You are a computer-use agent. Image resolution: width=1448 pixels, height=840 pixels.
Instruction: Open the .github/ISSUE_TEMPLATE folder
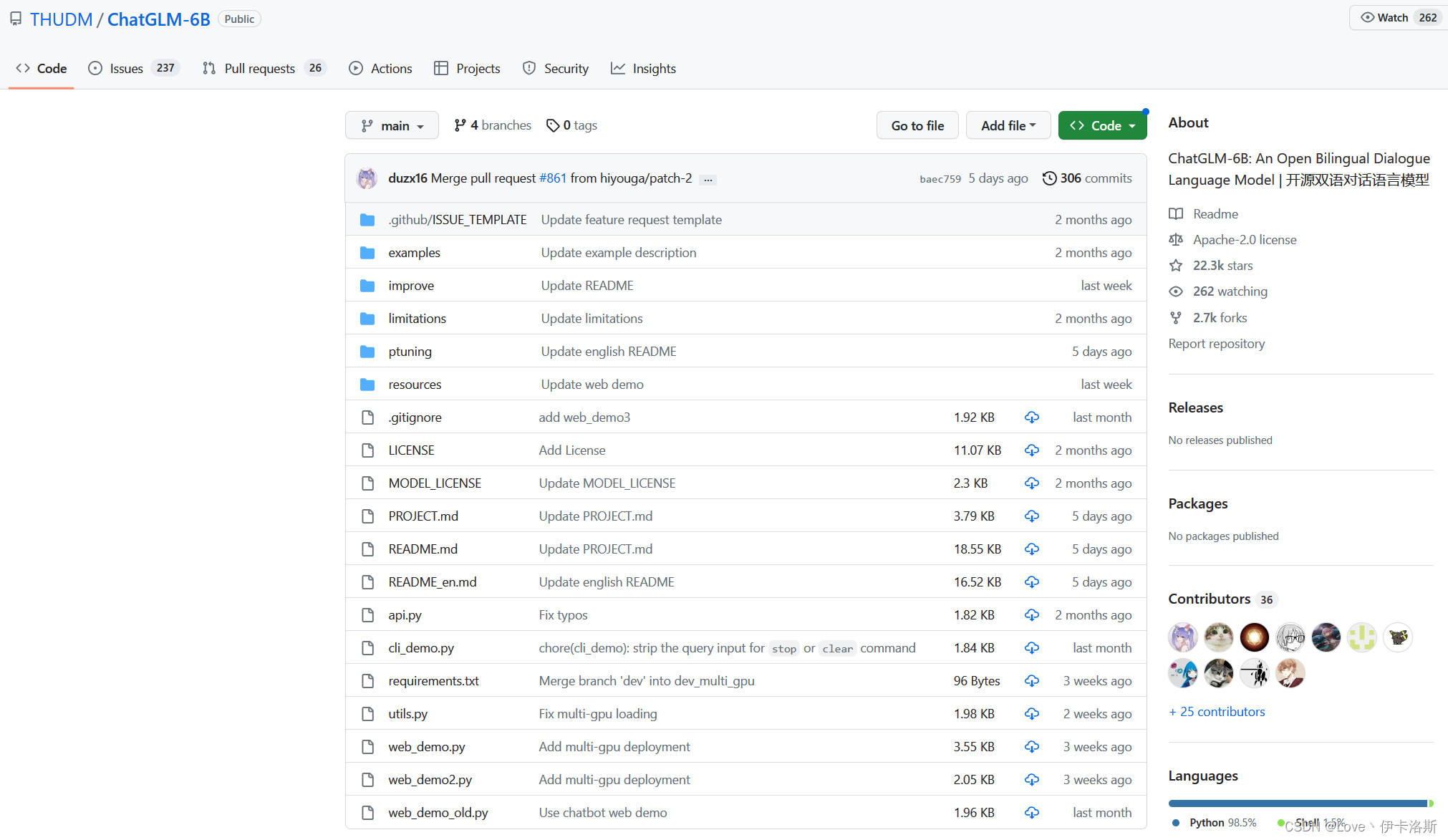click(458, 220)
